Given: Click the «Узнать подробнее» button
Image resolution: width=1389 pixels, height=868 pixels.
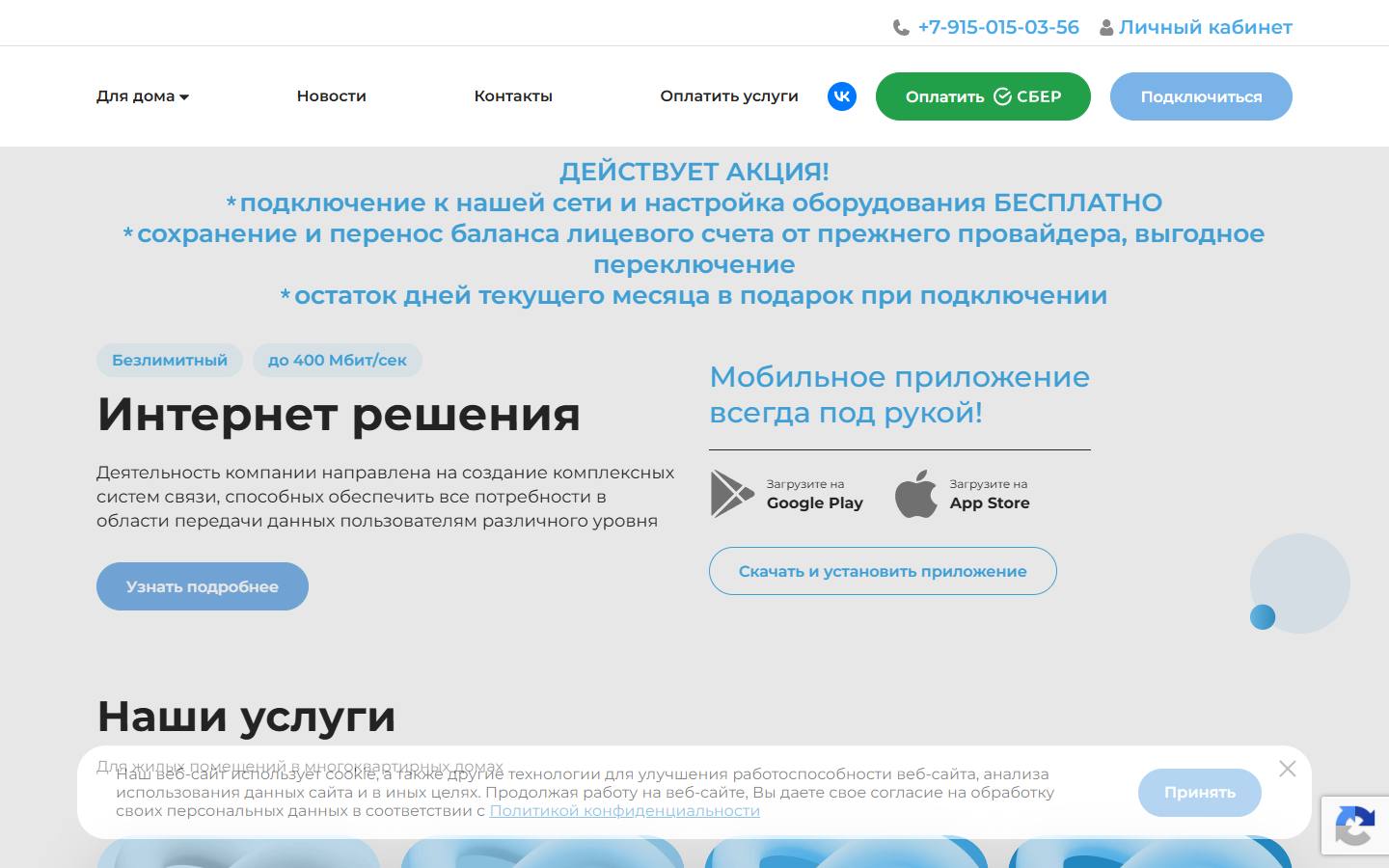Looking at the screenshot, I should (203, 586).
